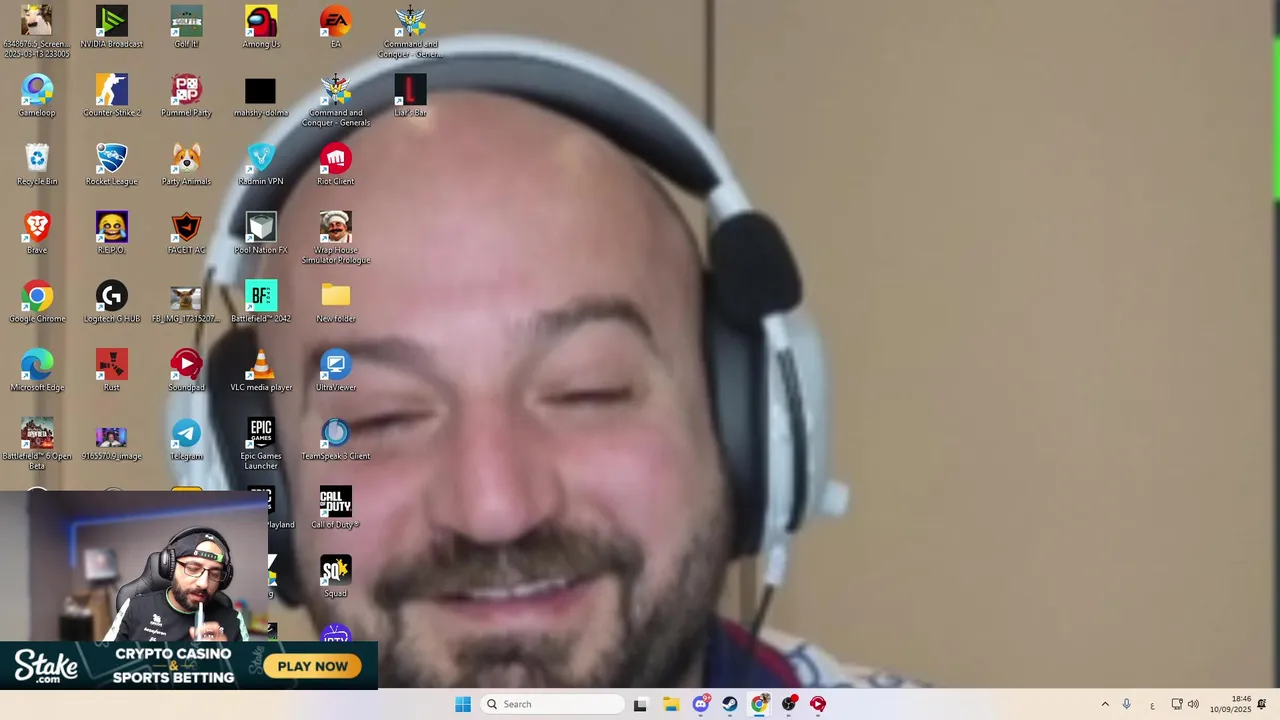Open Pummel Party desktop icon
The width and height of the screenshot is (1280, 720).
[x=186, y=96]
